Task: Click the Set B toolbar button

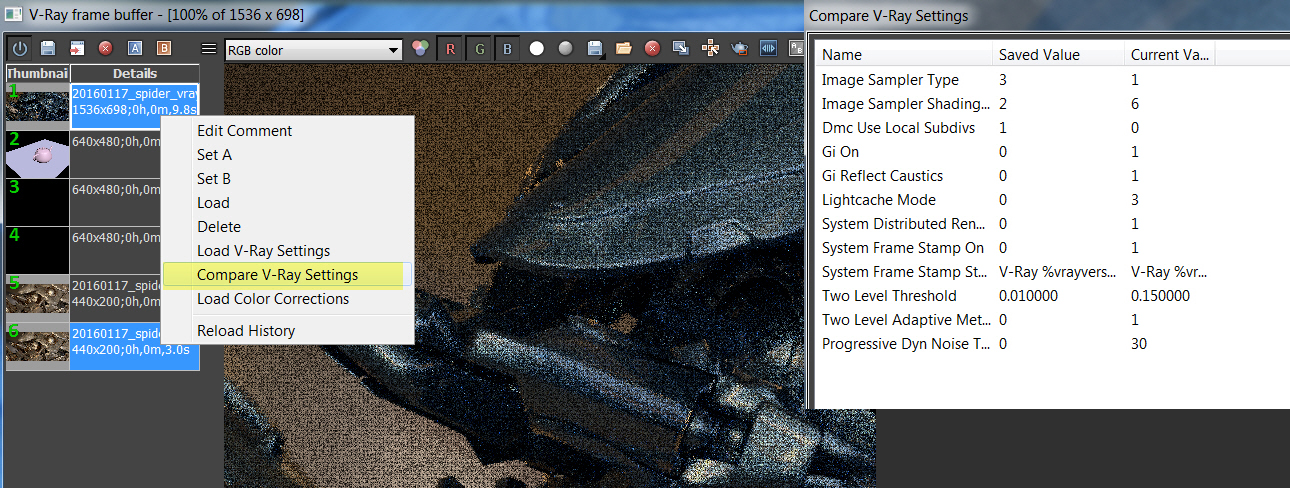Action: (x=164, y=48)
